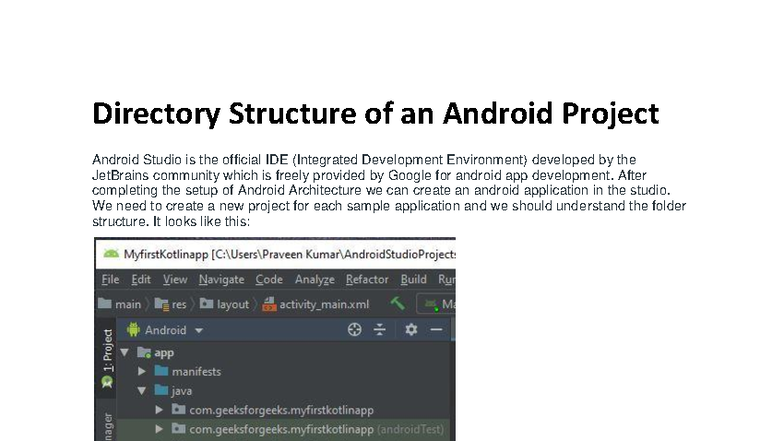Open the Code menu
Image resolution: width=784 pixels, height=441 pixels.
click(x=269, y=280)
